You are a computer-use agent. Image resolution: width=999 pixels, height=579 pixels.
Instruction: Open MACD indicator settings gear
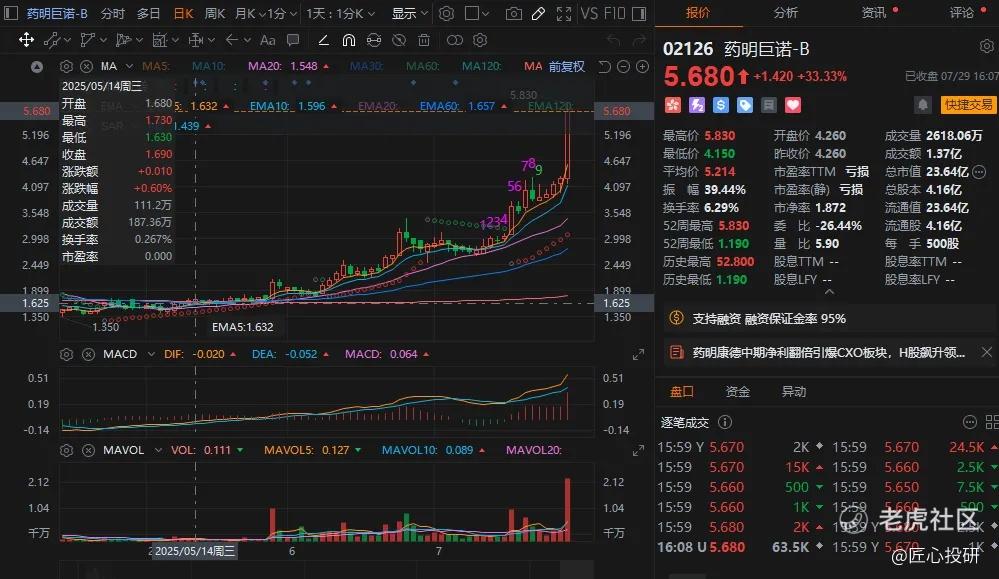click(66, 354)
